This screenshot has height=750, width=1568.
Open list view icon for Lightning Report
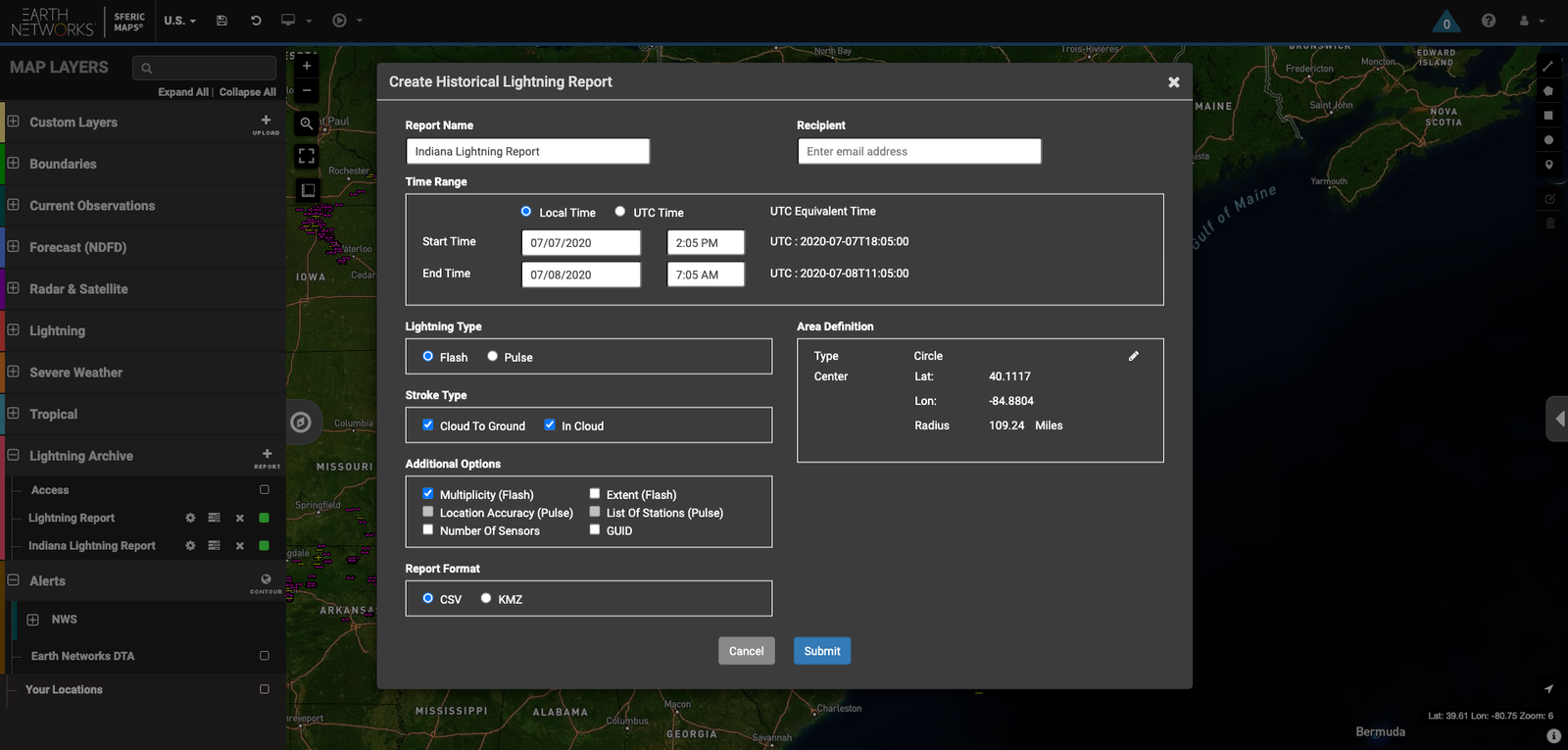[x=214, y=518]
